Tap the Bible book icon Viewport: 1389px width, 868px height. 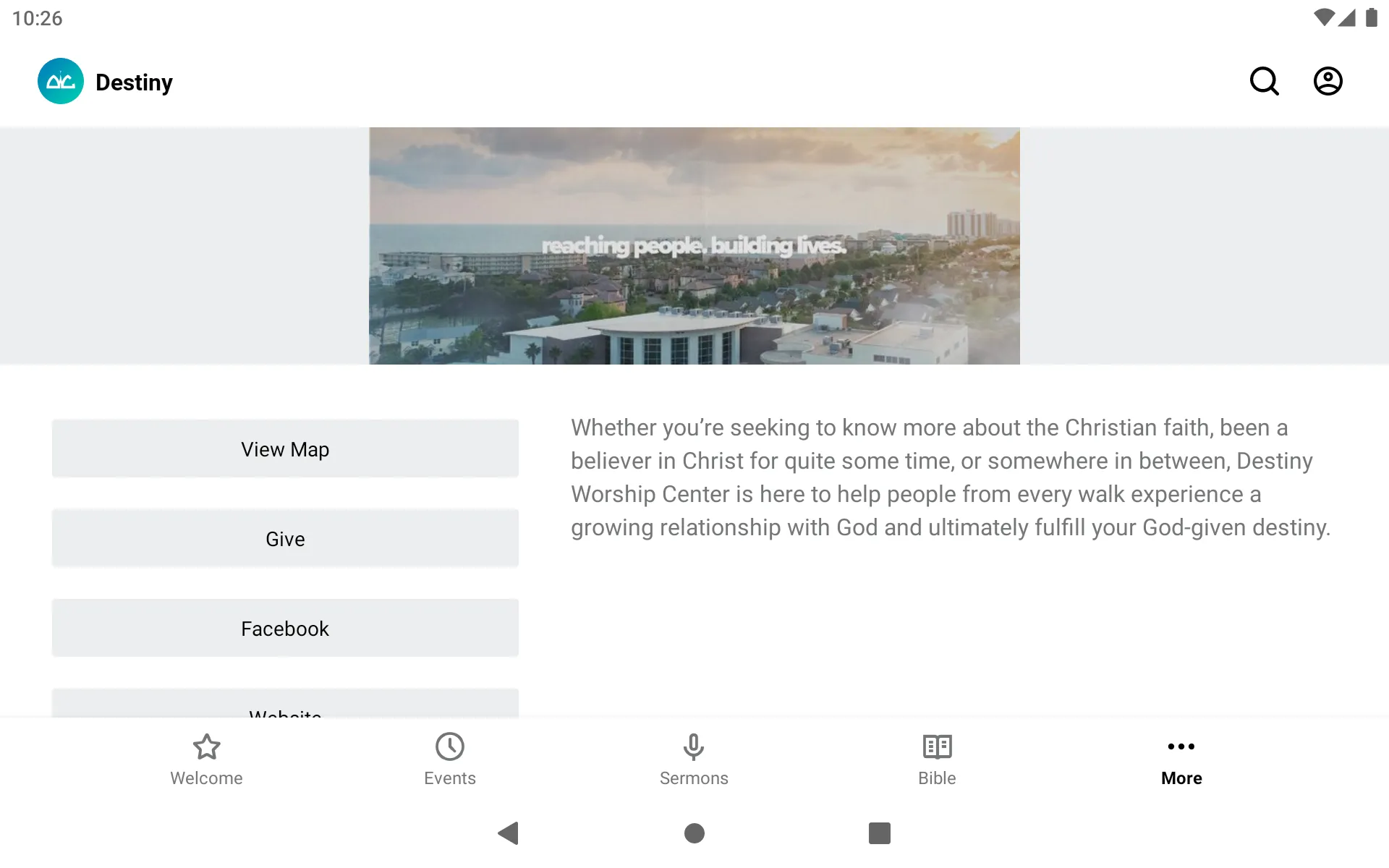tap(937, 746)
